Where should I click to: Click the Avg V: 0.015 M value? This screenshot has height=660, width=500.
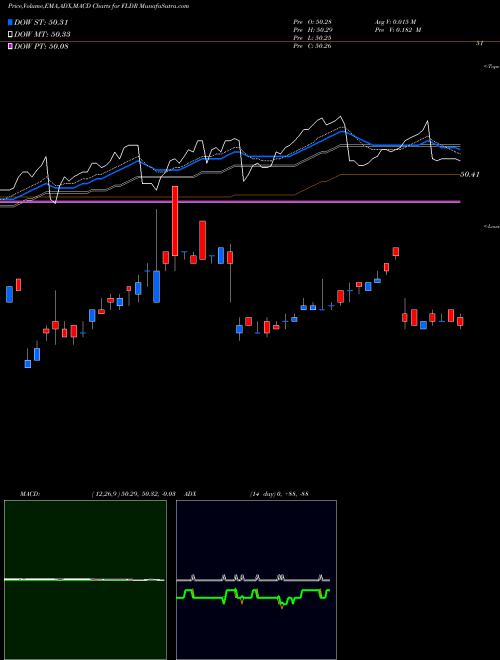[395, 22]
